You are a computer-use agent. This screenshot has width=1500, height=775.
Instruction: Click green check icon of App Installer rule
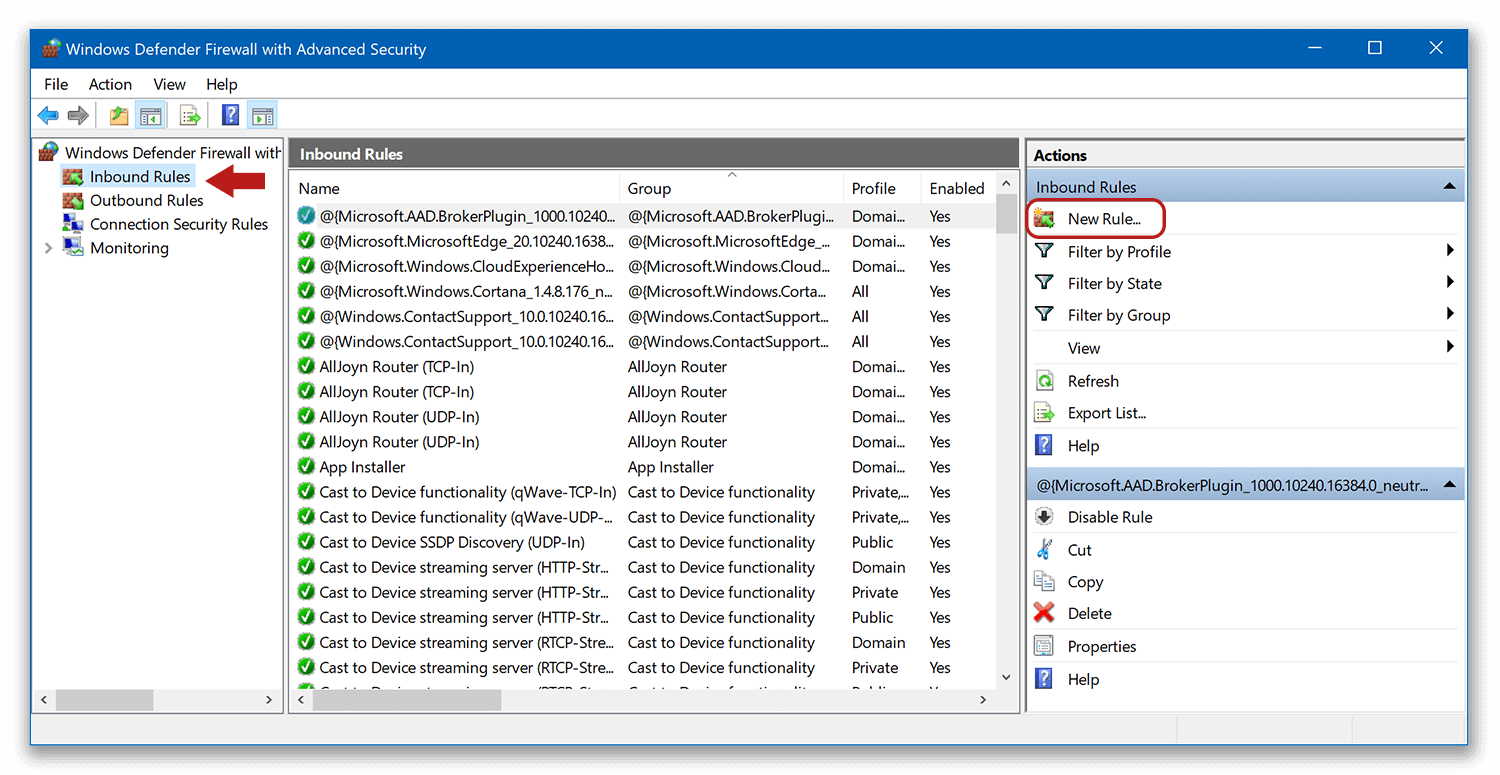click(306, 467)
